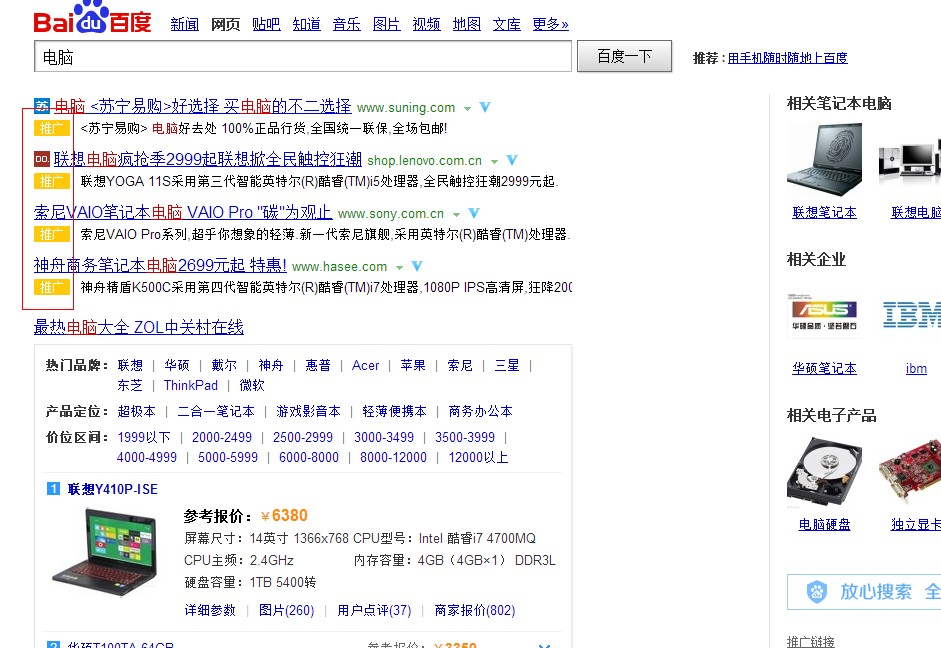Open dropdown arrow next to www.suning.com

click(467, 109)
